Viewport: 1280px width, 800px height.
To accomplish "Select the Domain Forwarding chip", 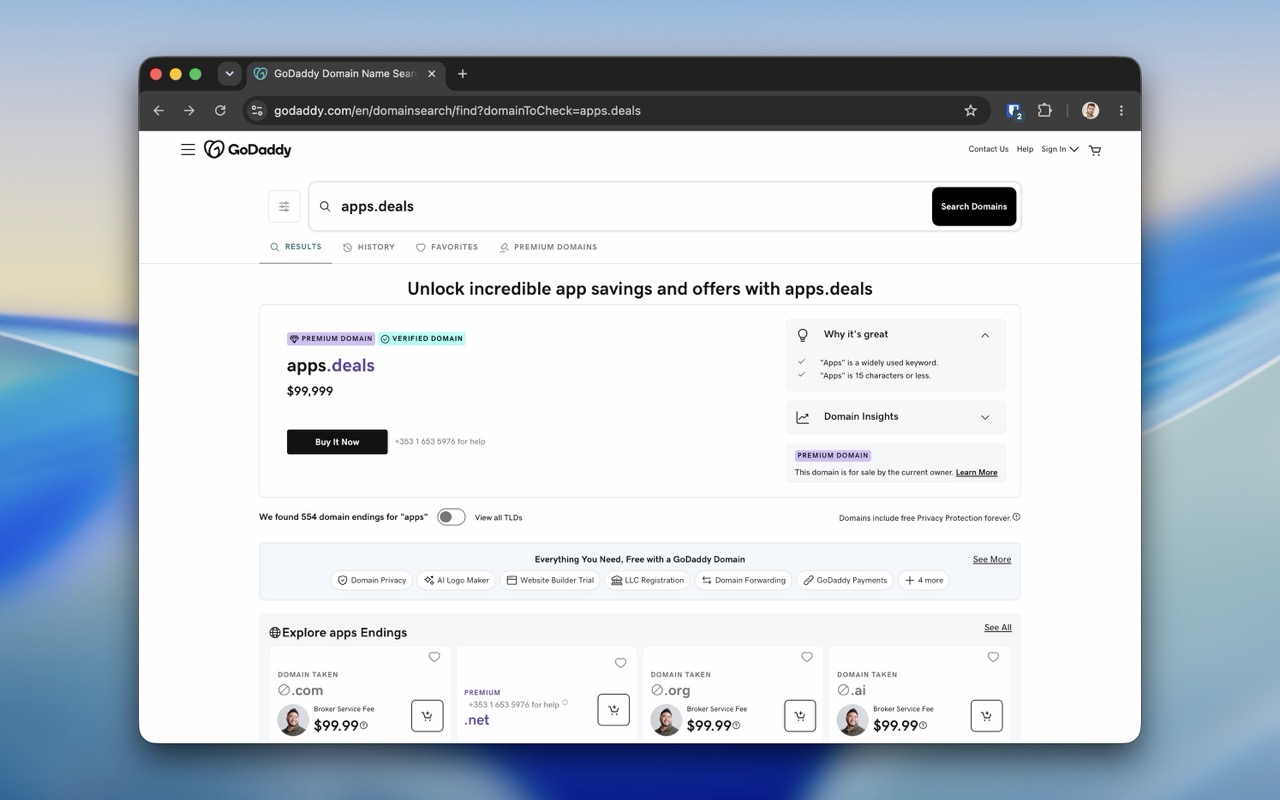I will click(743, 580).
